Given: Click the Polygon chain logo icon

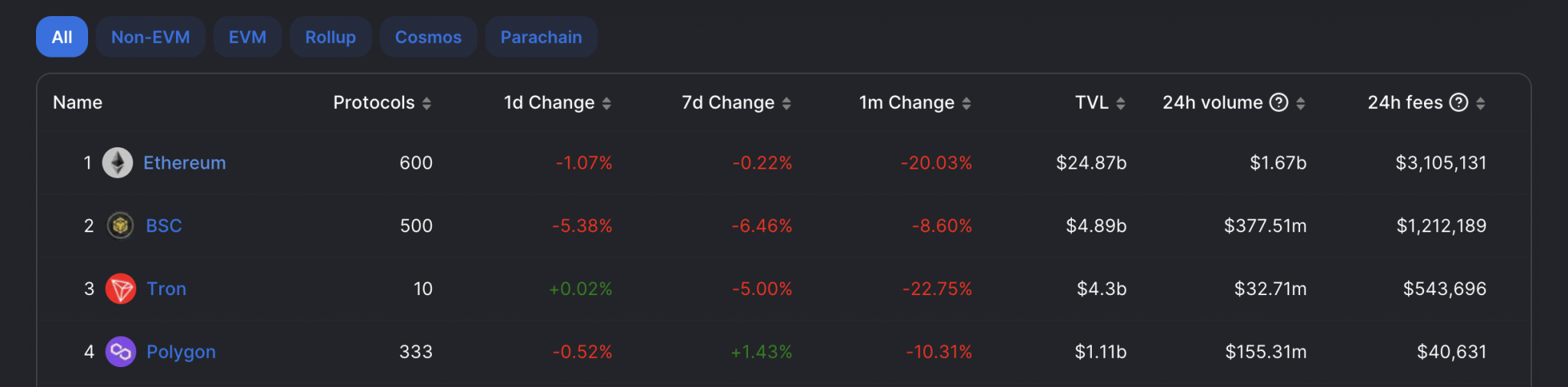Looking at the screenshot, I should (x=120, y=352).
